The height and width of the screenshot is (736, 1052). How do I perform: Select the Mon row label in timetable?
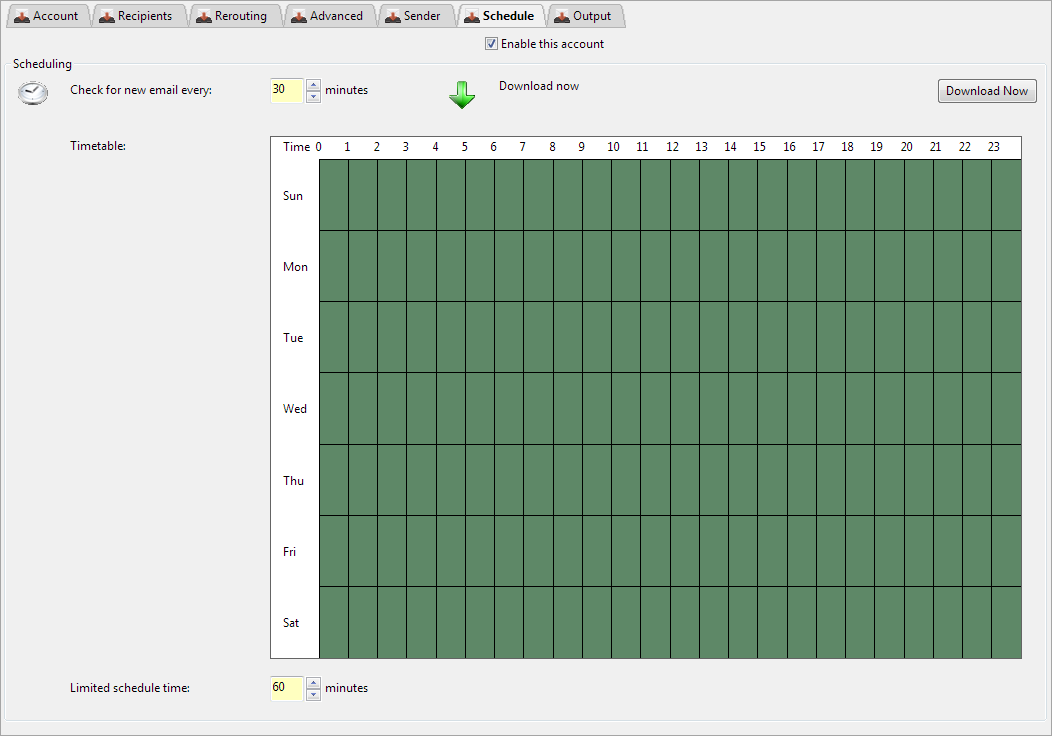point(295,267)
